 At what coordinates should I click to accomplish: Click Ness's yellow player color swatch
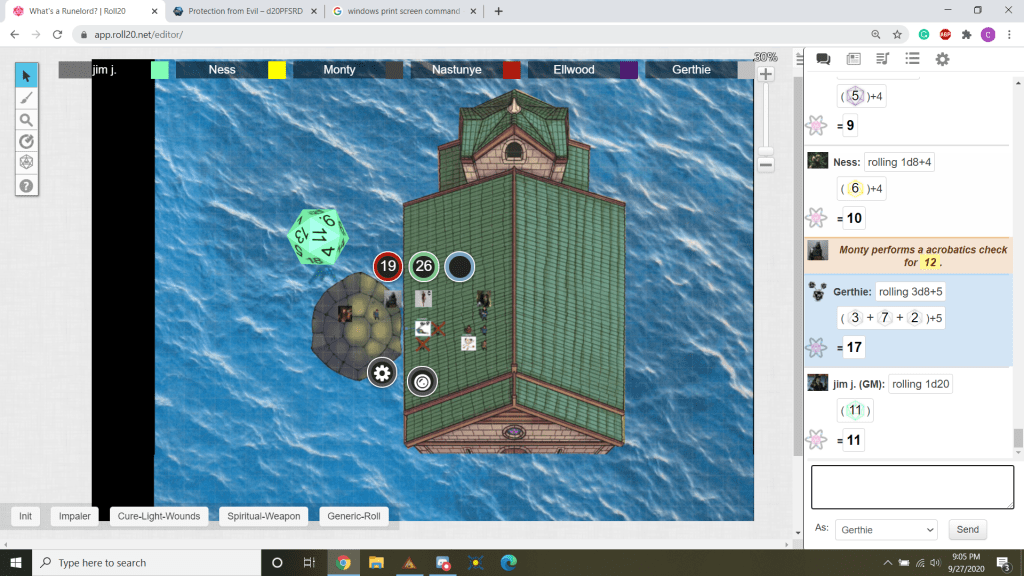[277, 70]
